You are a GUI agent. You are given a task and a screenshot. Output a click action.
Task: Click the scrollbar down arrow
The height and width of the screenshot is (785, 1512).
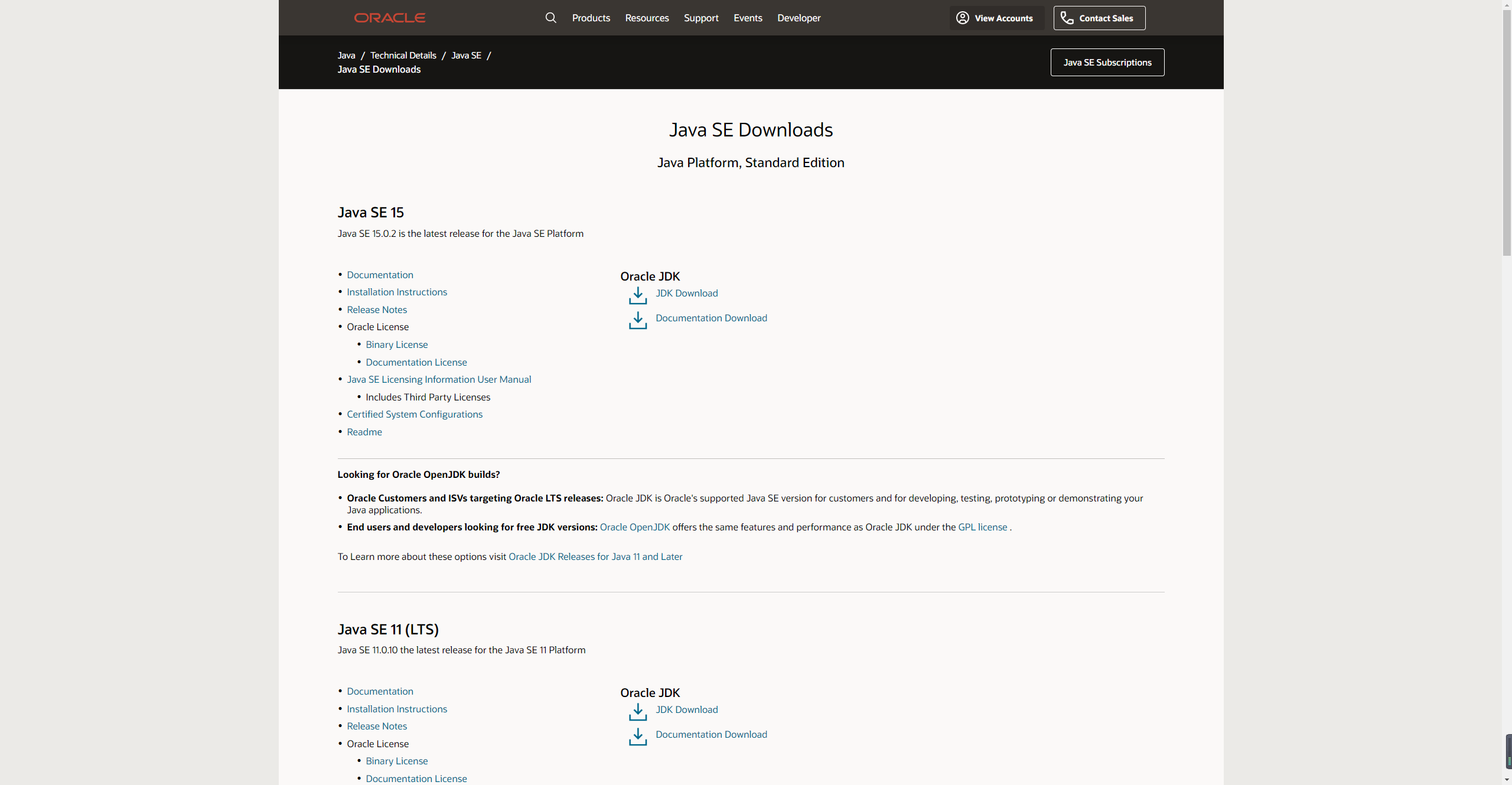pos(1507,780)
